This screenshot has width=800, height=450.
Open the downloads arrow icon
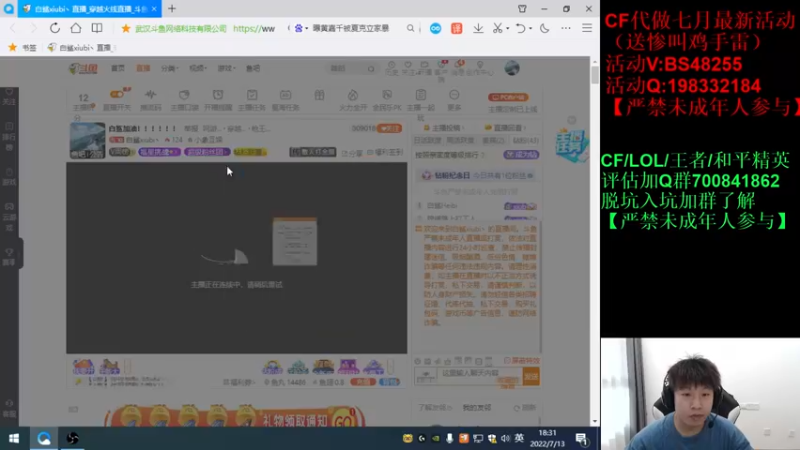478,29
